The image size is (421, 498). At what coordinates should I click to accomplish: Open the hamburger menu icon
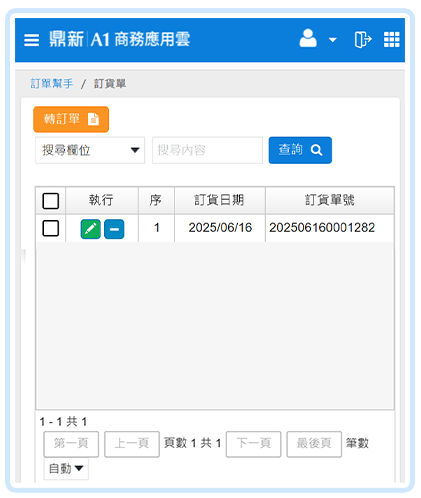point(31,40)
